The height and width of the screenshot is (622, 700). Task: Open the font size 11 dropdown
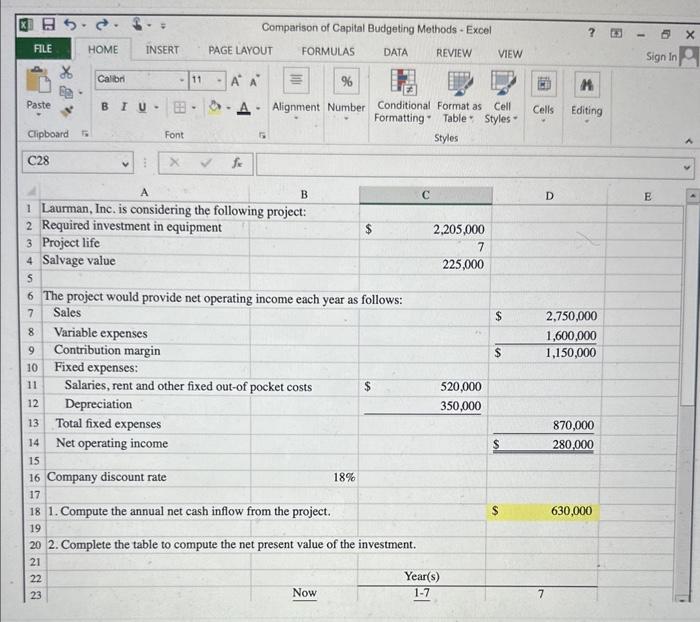click(219, 81)
